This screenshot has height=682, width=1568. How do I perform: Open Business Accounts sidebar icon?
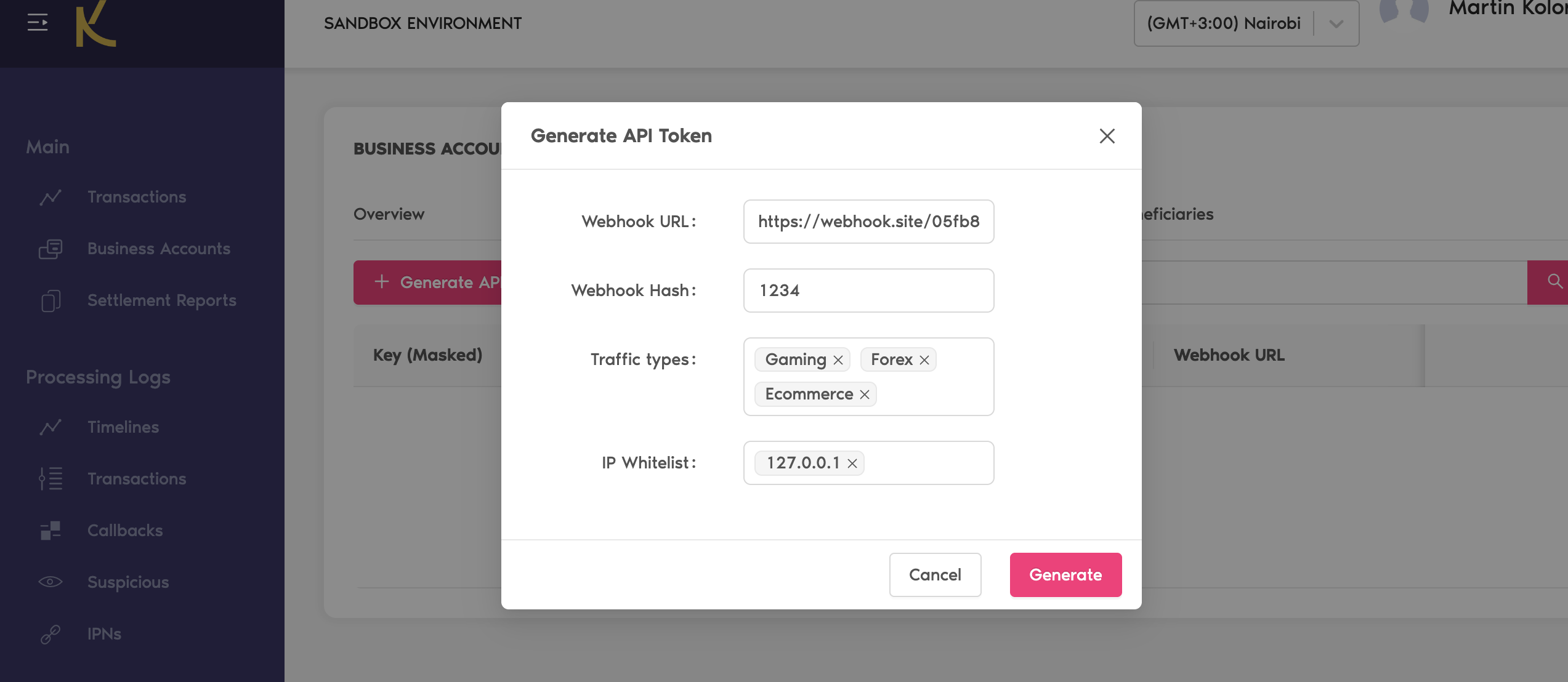[51, 249]
